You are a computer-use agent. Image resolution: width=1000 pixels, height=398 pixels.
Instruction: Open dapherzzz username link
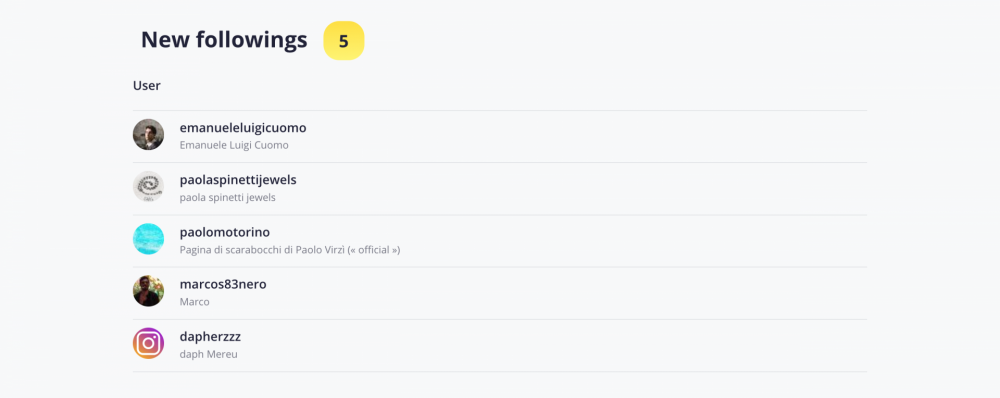point(210,337)
